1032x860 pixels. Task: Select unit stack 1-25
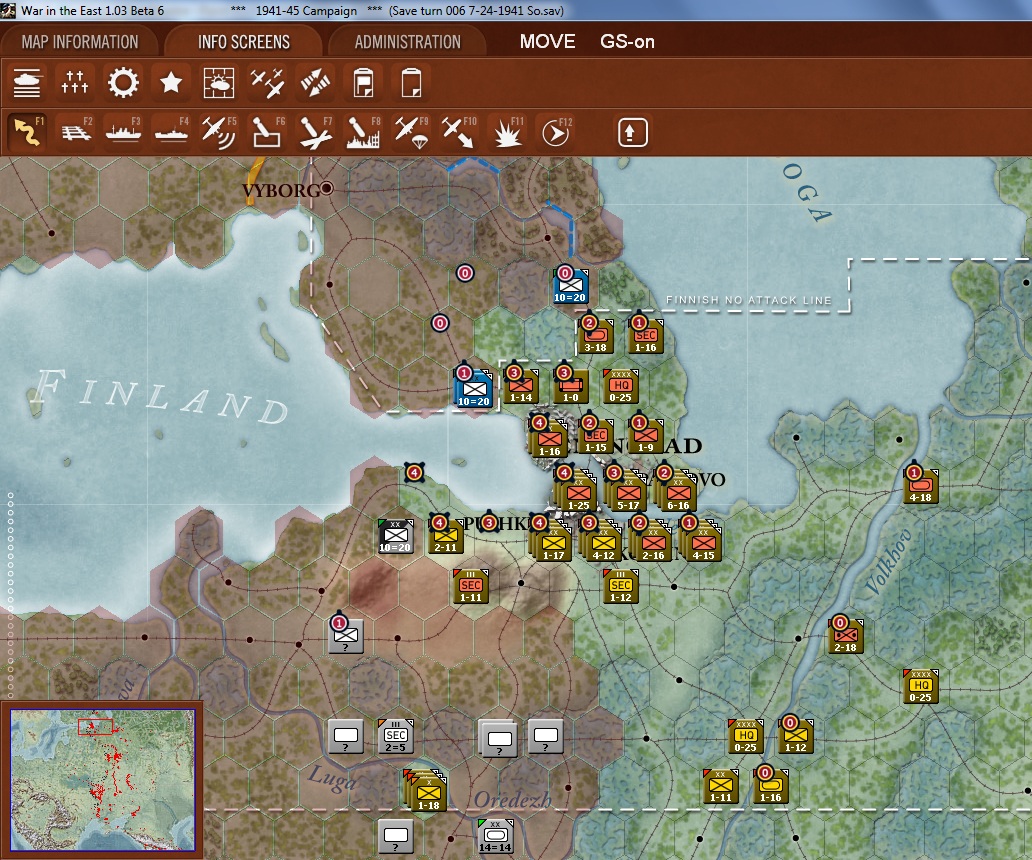tap(577, 493)
